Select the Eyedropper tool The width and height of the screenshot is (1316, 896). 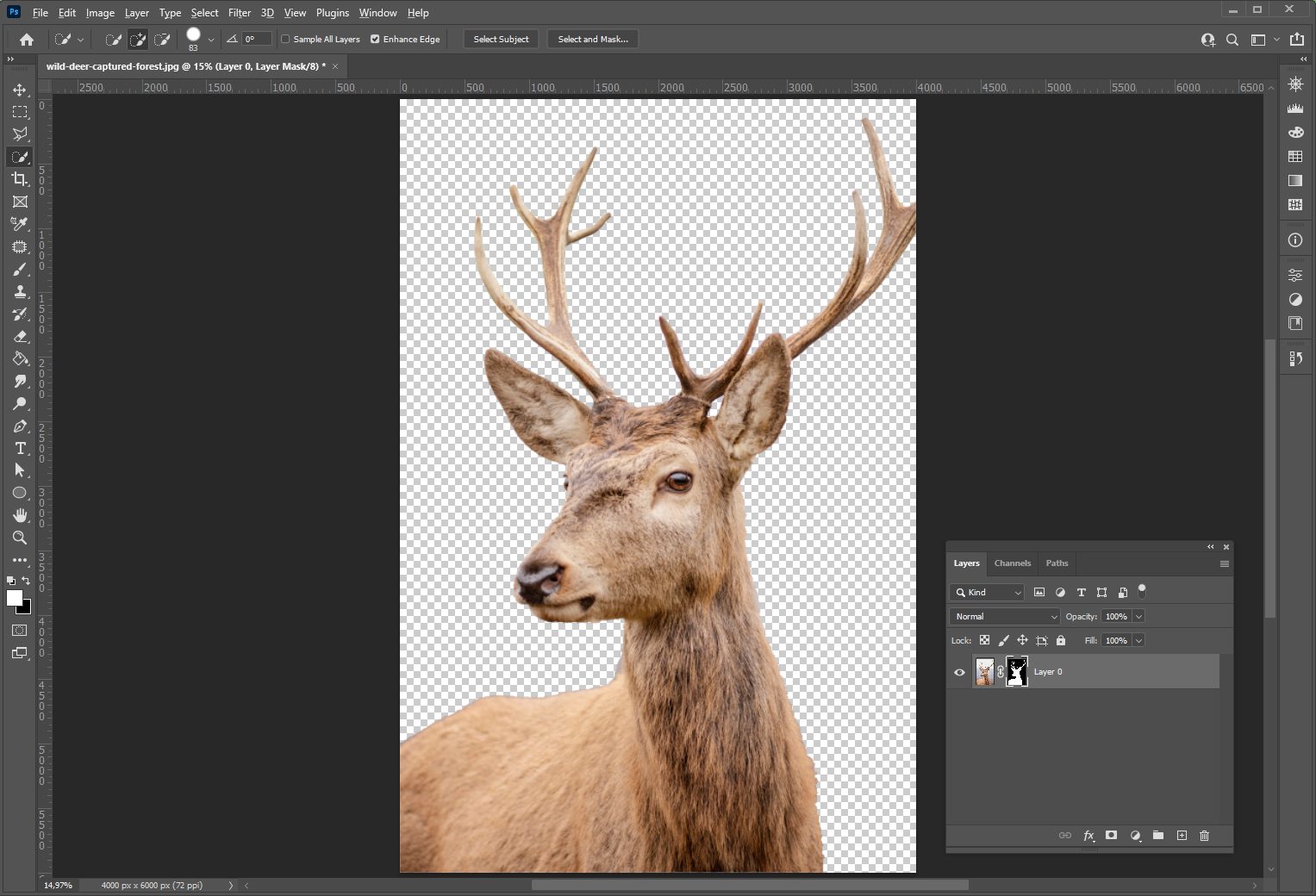click(20, 224)
